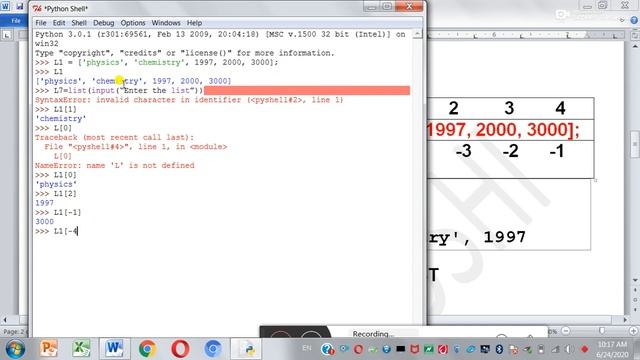This screenshot has height=360, width=640.
Task: Click the -3 cell in the Word table
Action: click(x=464, y=151)
